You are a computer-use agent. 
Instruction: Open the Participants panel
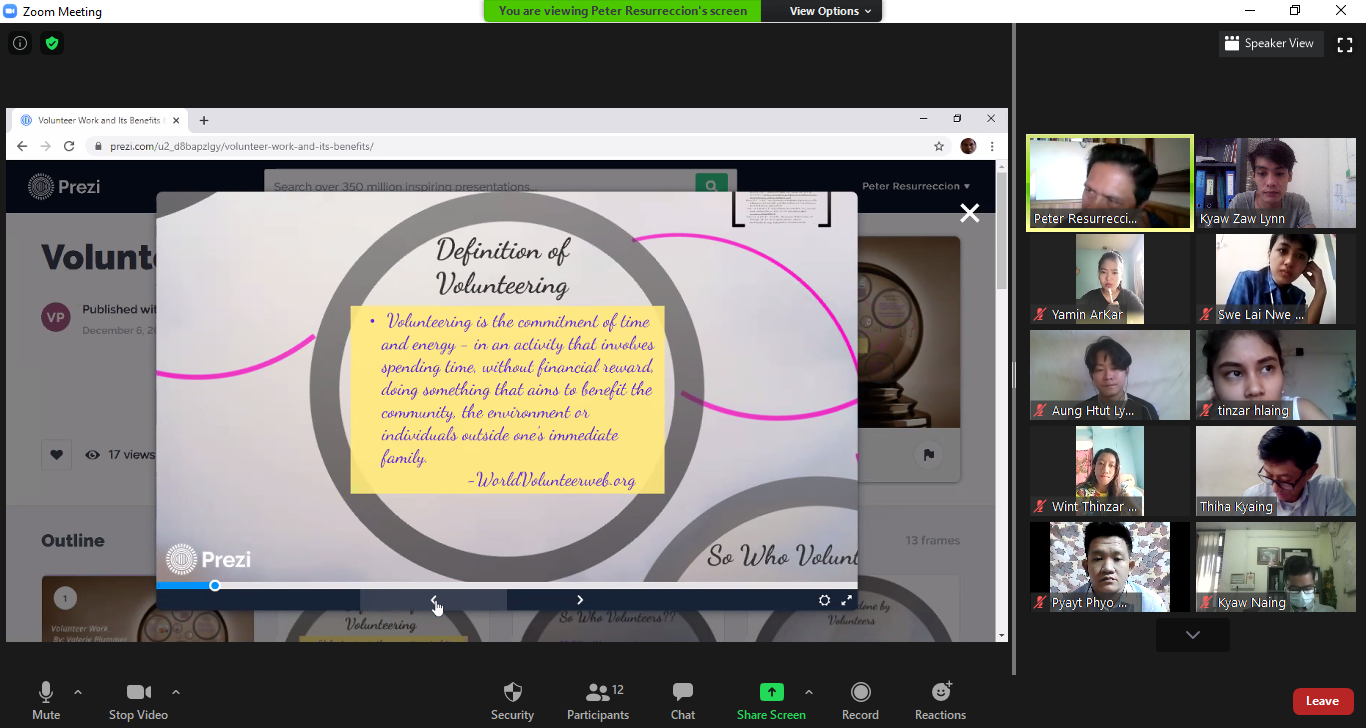598,701
